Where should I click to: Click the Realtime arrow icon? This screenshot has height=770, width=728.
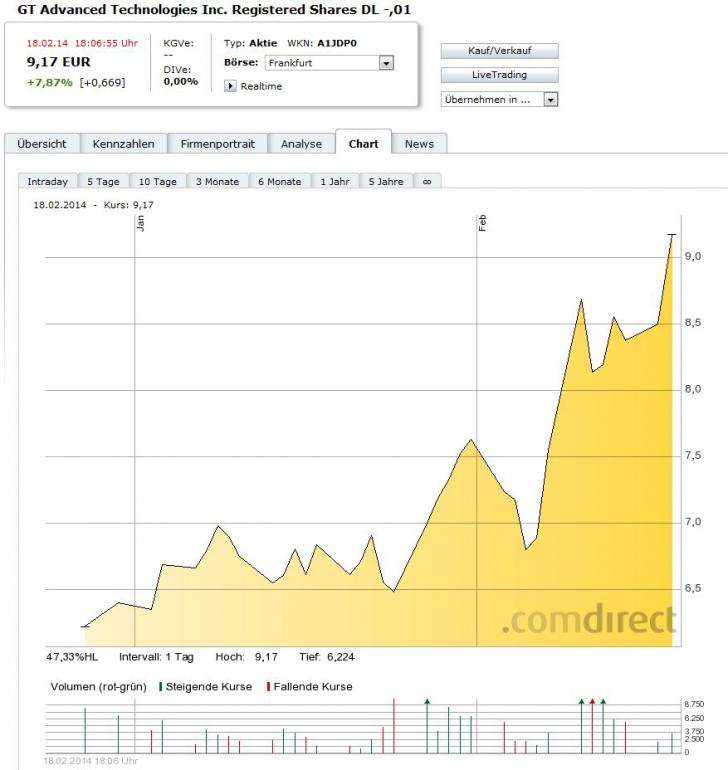(230, 86)
